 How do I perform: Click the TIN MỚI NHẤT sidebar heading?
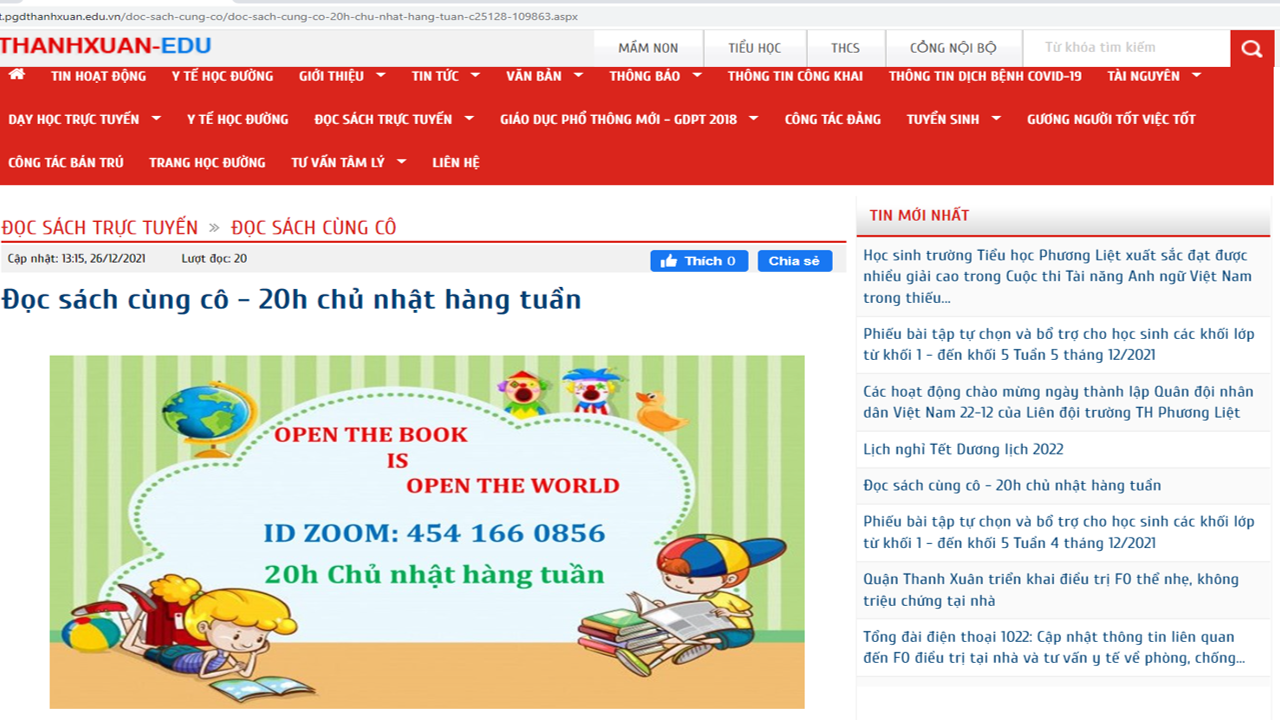coord(919,215)
